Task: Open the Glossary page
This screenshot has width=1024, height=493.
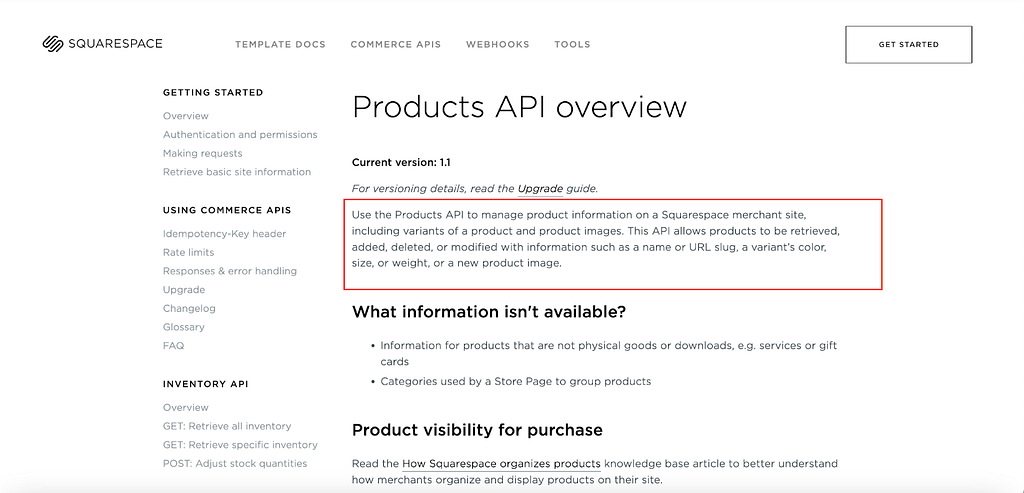Action: pos(184,327)
